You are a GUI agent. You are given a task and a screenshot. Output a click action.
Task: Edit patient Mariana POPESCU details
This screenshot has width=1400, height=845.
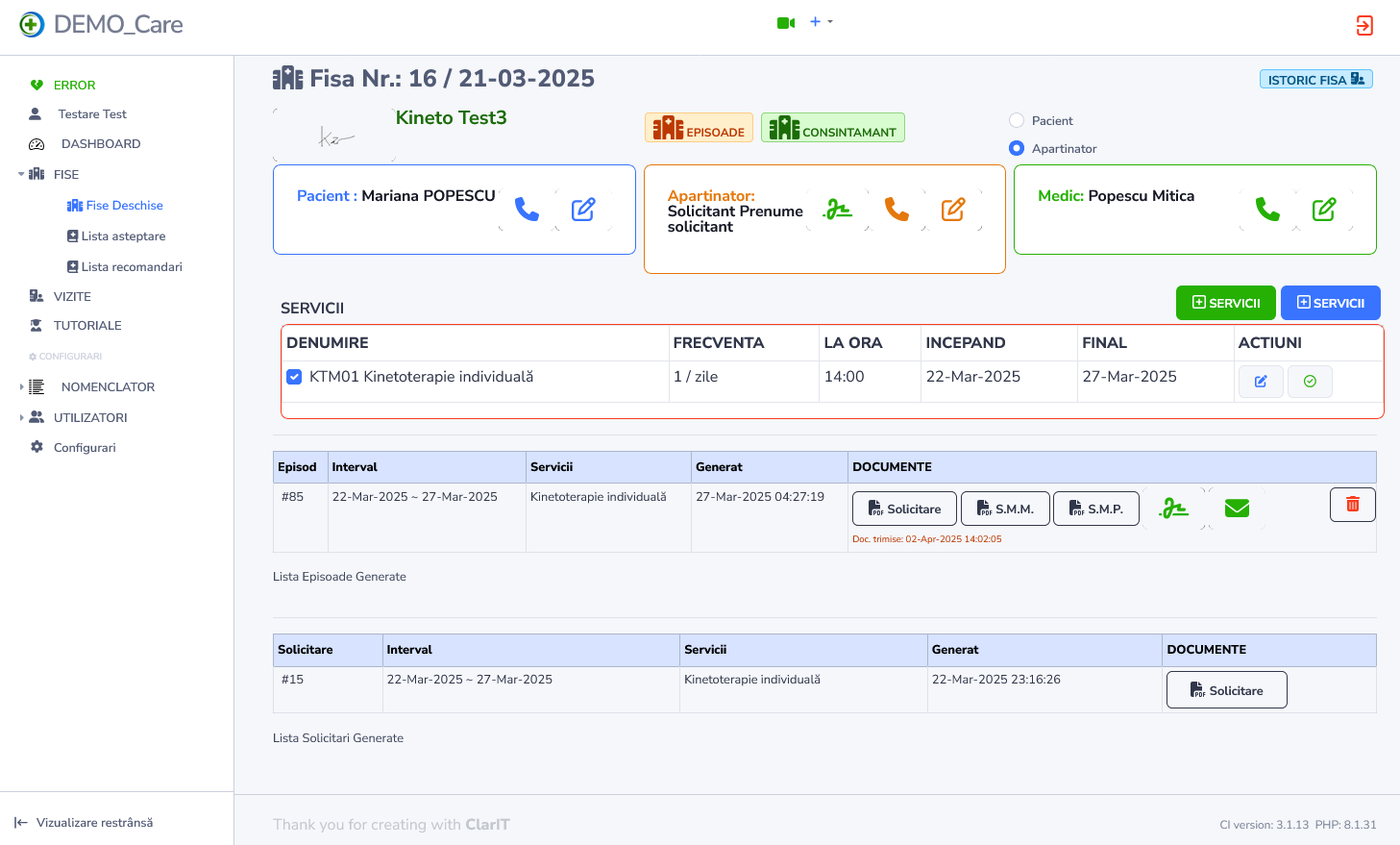[x=583, y=210]
